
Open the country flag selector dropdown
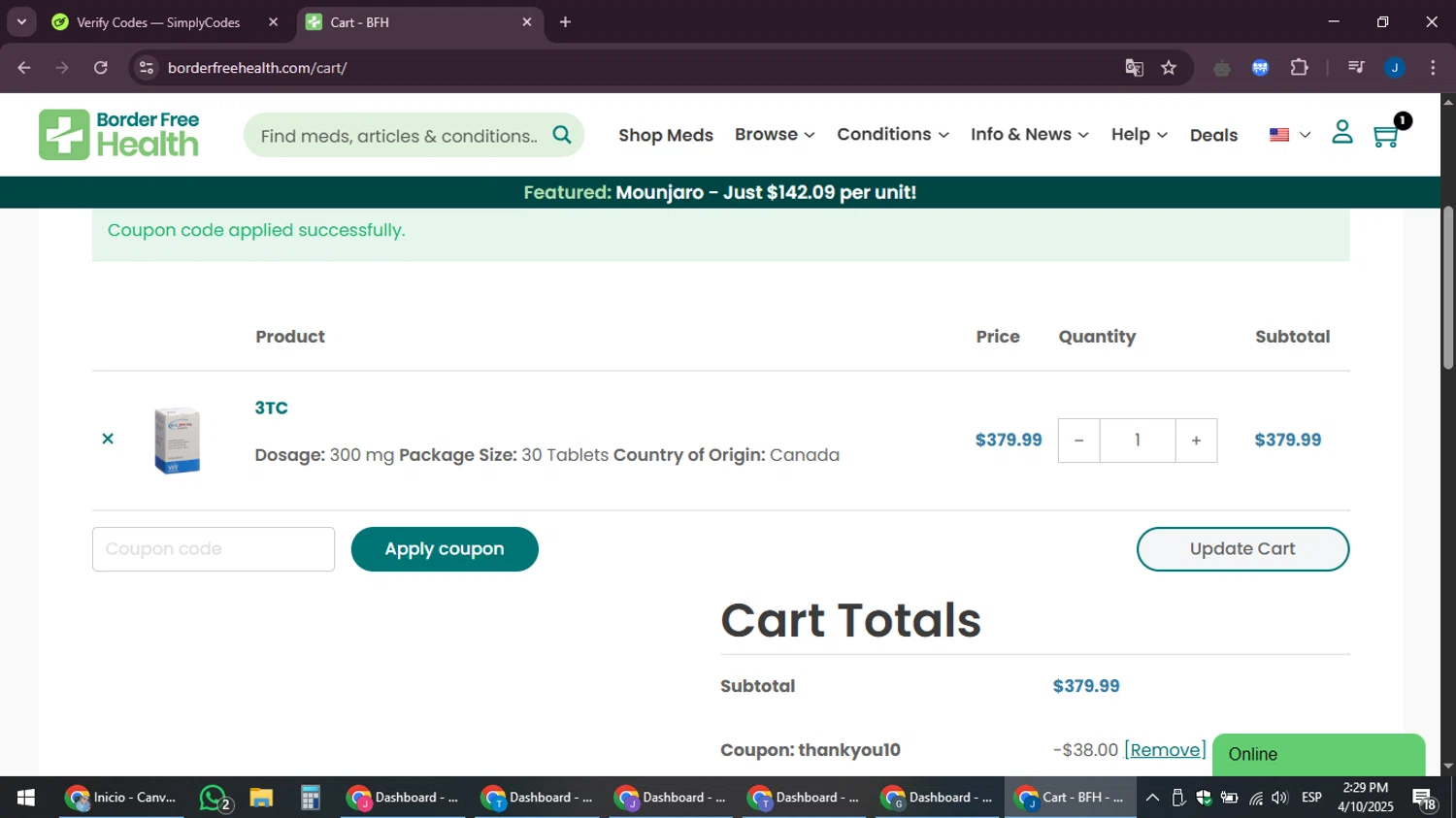click(1290, 135)
